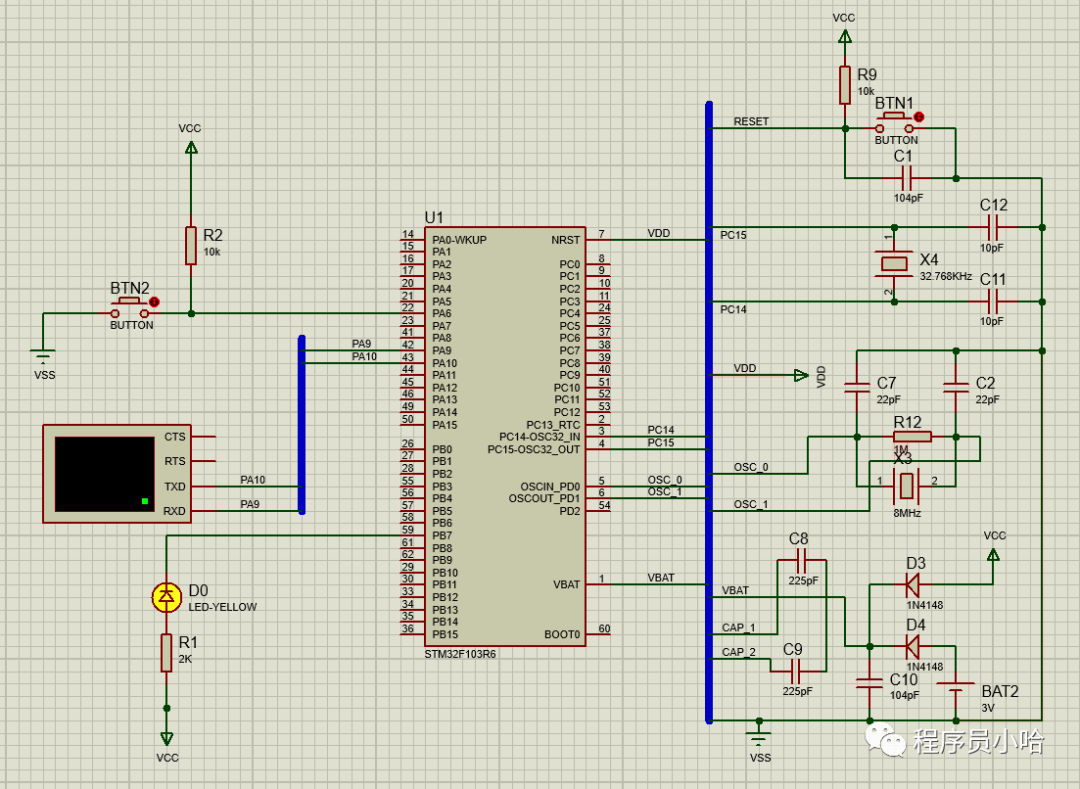Select resistor R2 10k
1080x789 pixels.
(x=191, y=246)
